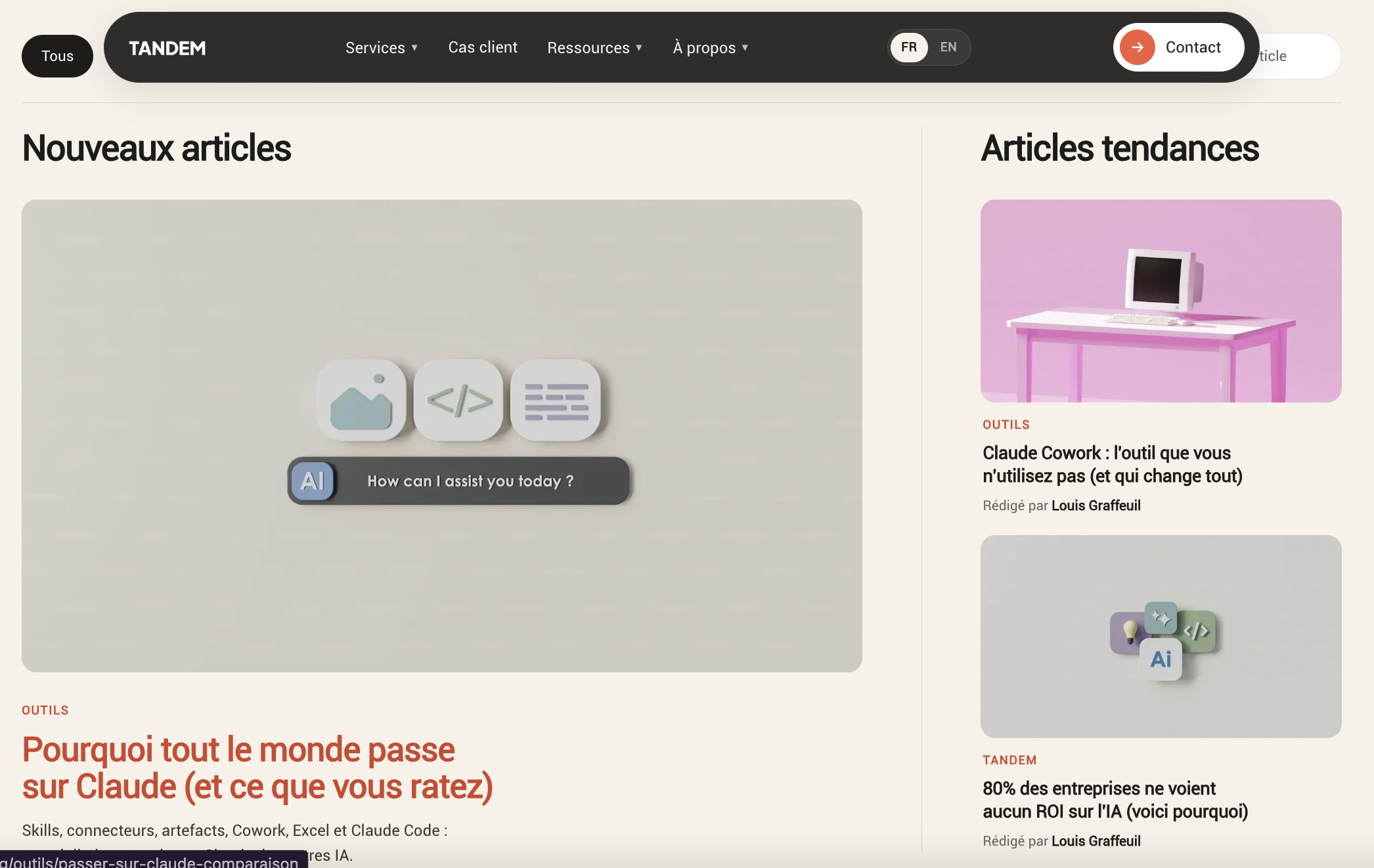Click author Louis Graffeuil under ROI article
The image size is (1374, 868).
(x=1096, y=841)
